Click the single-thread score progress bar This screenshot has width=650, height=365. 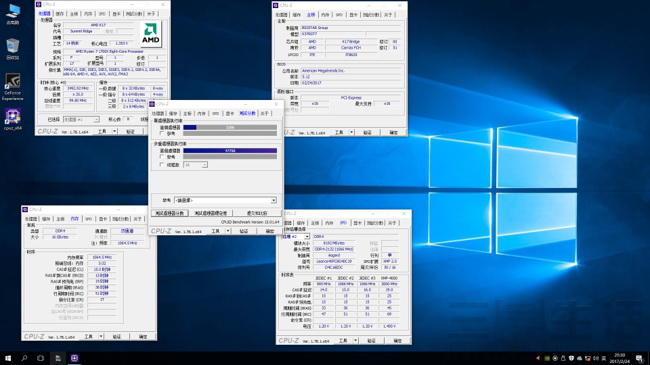click(230, 127)
